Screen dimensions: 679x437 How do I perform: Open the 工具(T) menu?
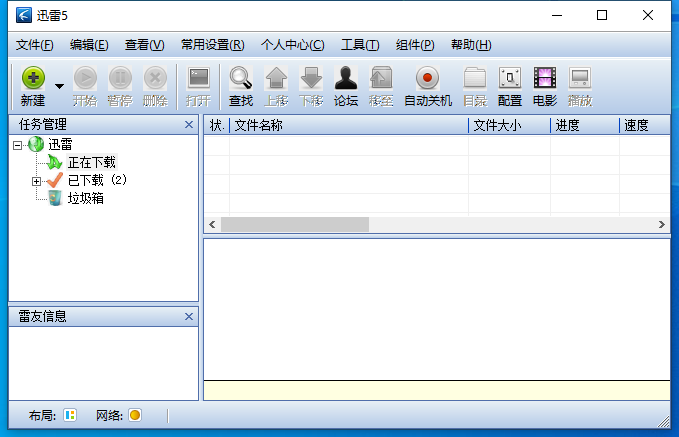pyautogui.click(x=360, y=45)
